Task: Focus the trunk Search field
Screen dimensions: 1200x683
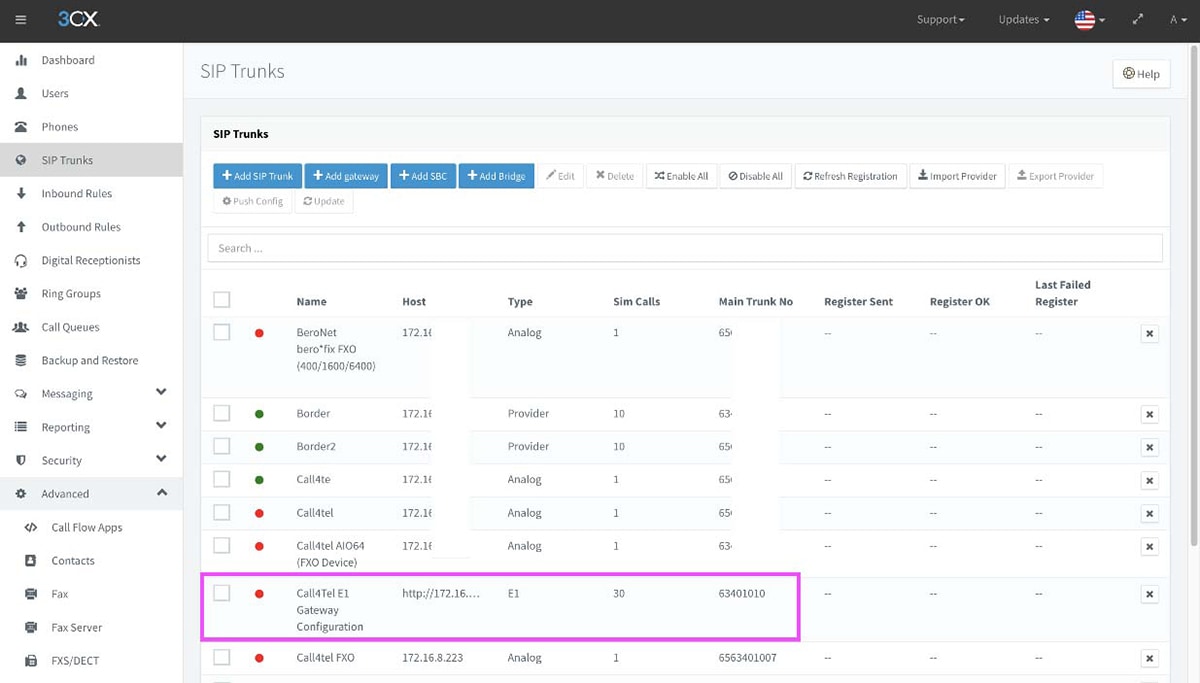Action: [685, 248]
